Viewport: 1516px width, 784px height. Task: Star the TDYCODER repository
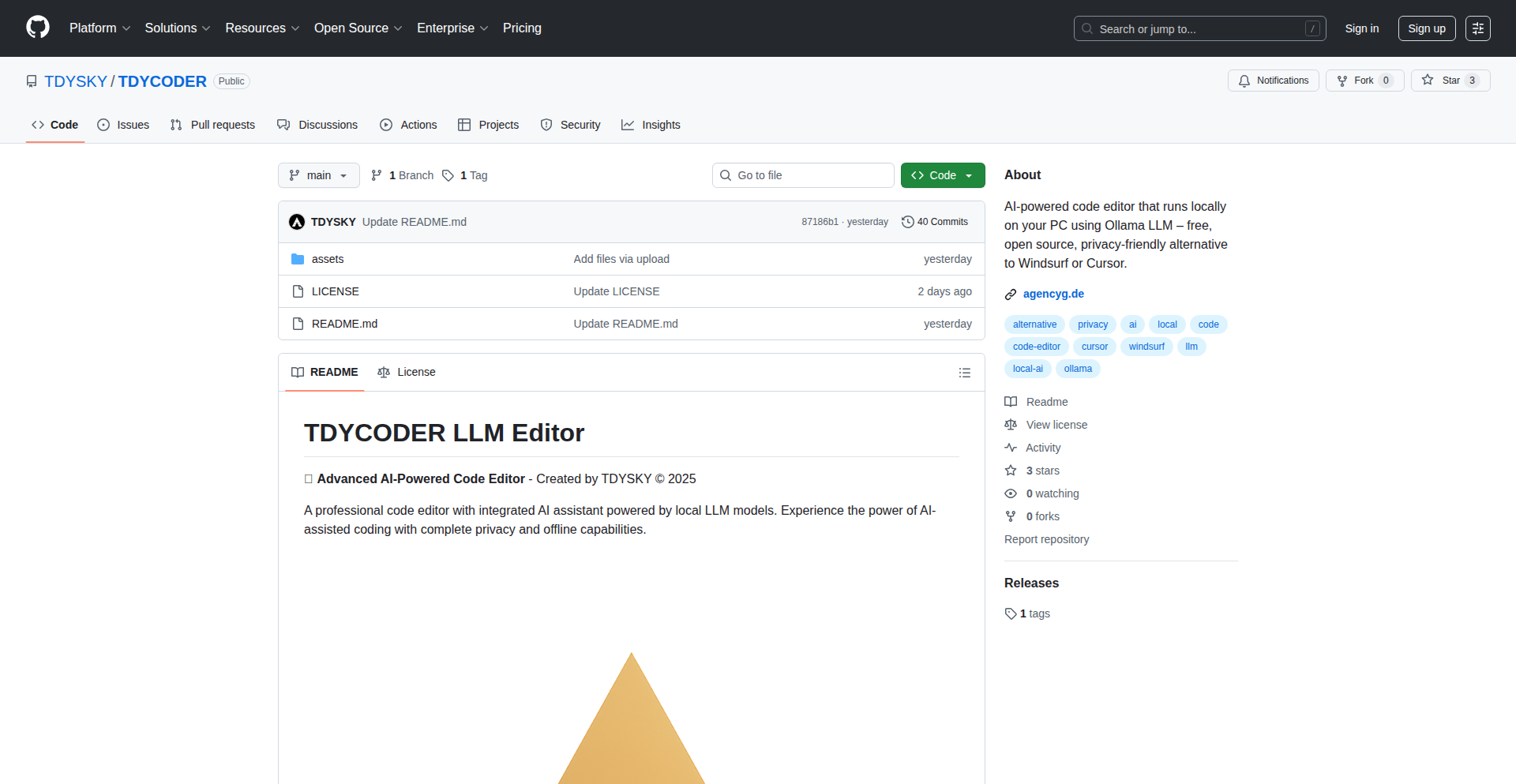1450,81
